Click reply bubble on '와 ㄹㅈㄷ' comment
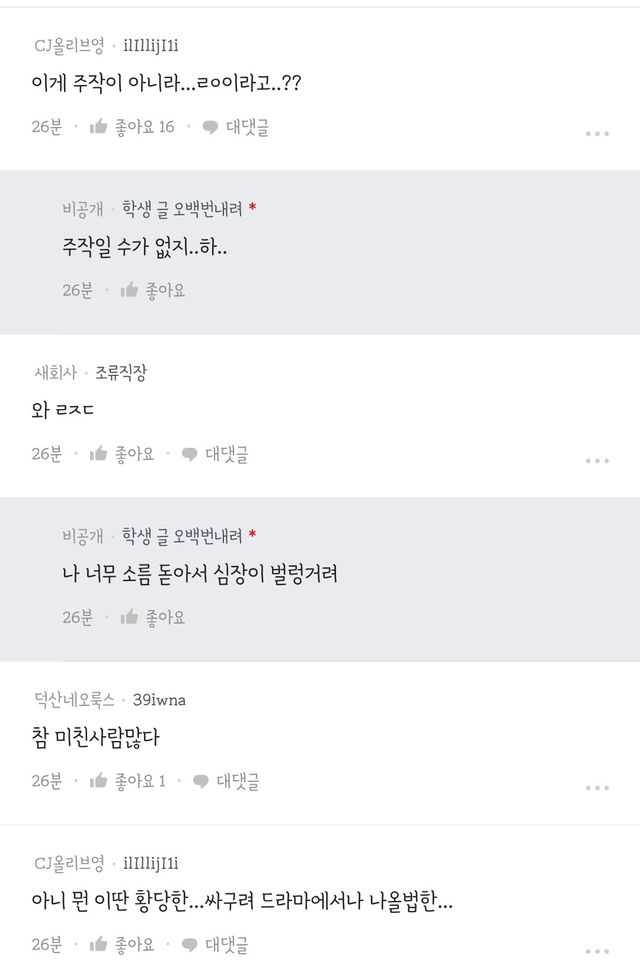This screenshot has height=980, width=640. (190, 454)
